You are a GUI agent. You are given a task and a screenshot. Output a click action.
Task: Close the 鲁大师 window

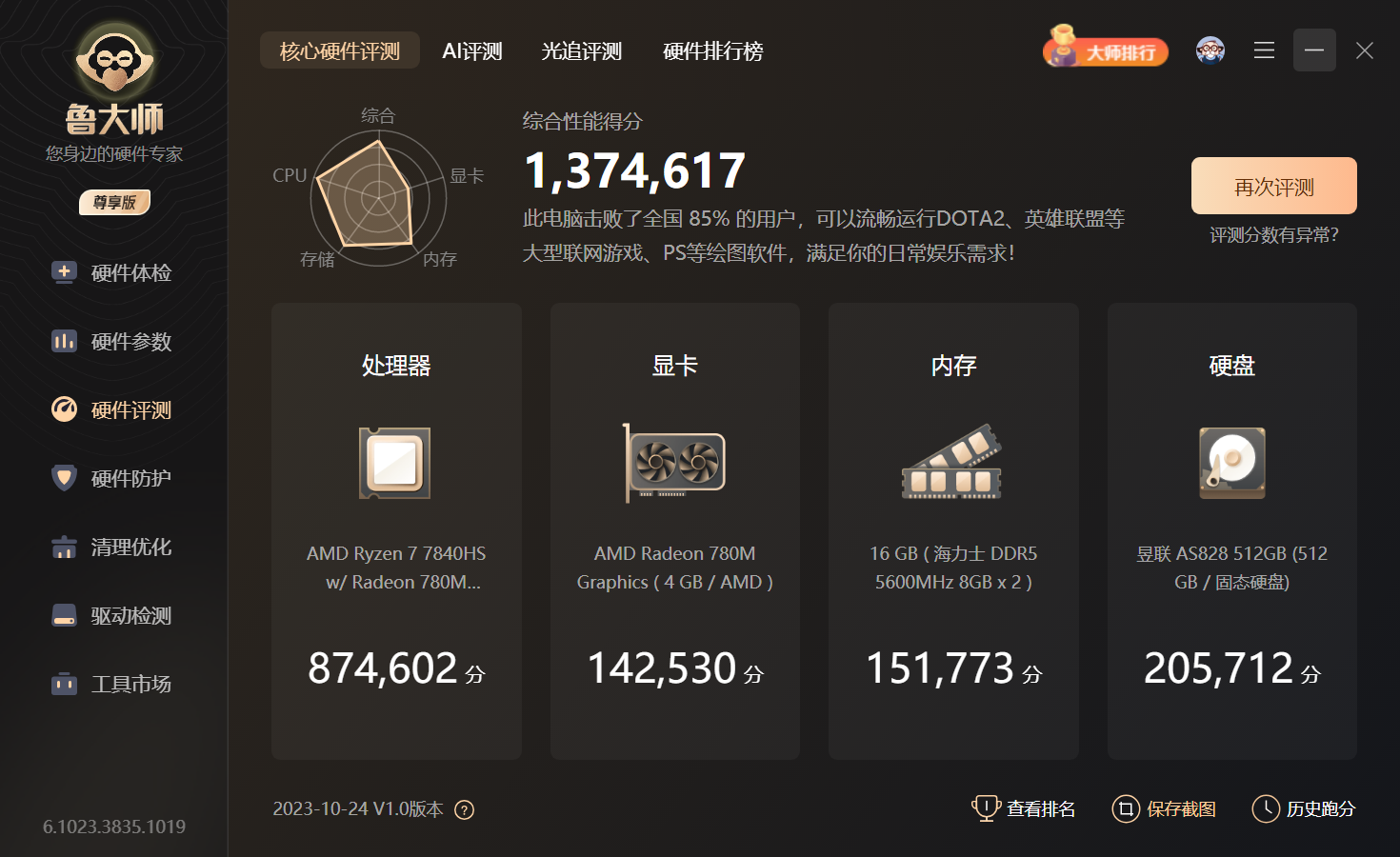tap(1365, 50)
